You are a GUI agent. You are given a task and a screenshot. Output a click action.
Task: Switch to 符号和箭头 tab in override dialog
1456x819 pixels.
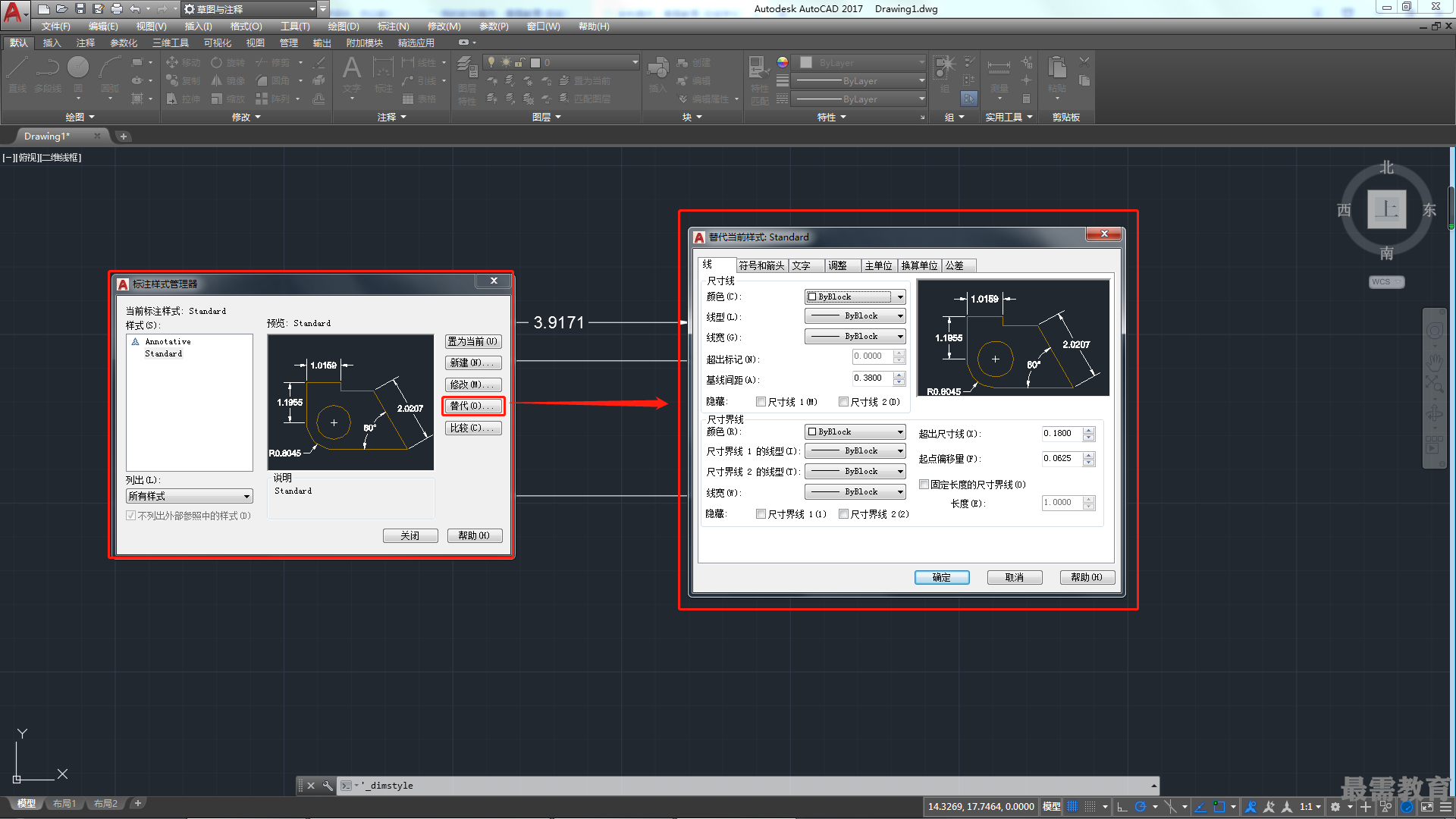click(761, 265)
